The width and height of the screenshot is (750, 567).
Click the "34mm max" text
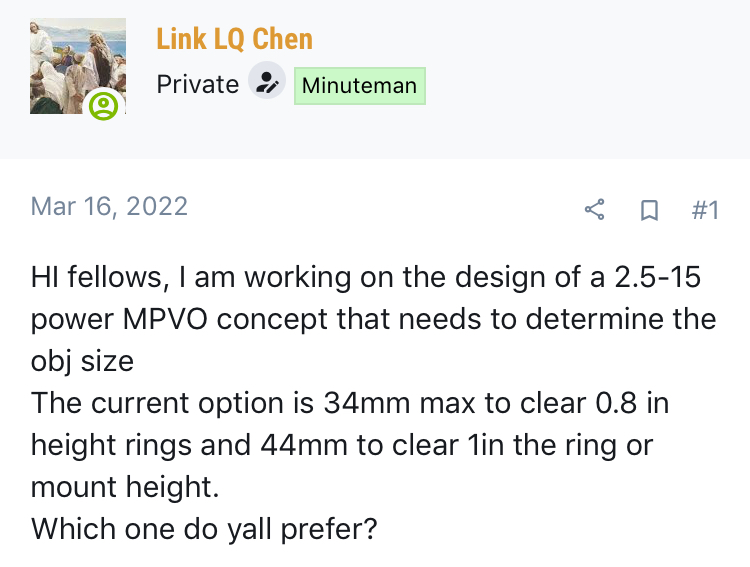coord(399,403)
